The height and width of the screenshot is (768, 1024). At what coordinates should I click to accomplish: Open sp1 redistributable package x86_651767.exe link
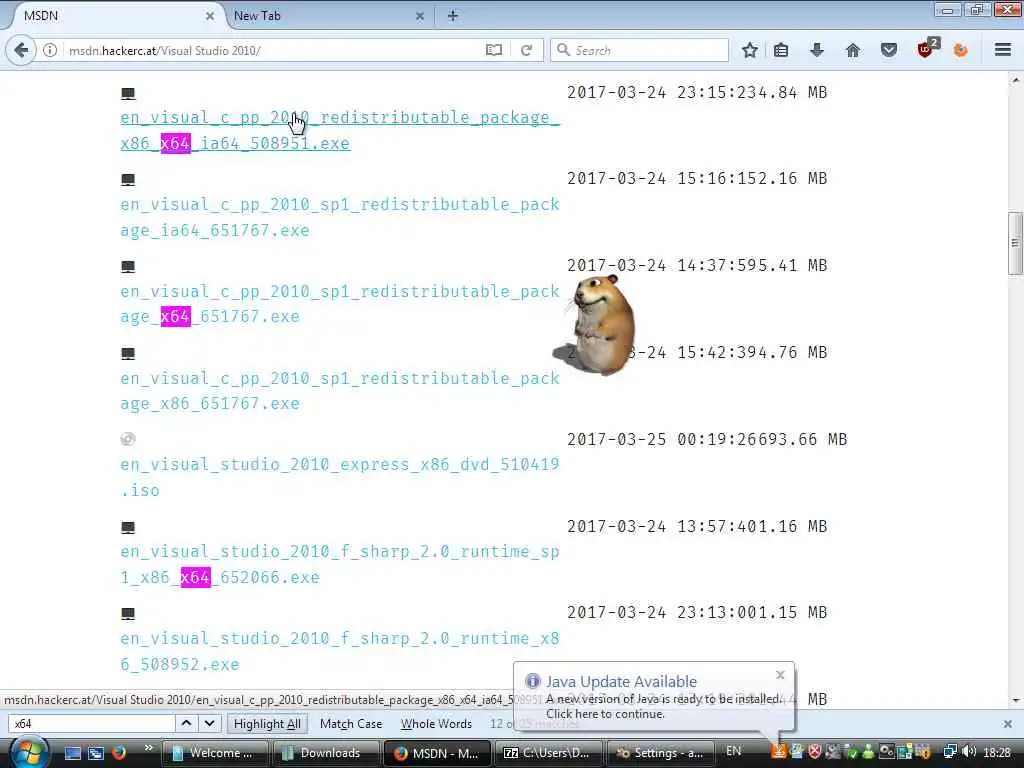340,391
